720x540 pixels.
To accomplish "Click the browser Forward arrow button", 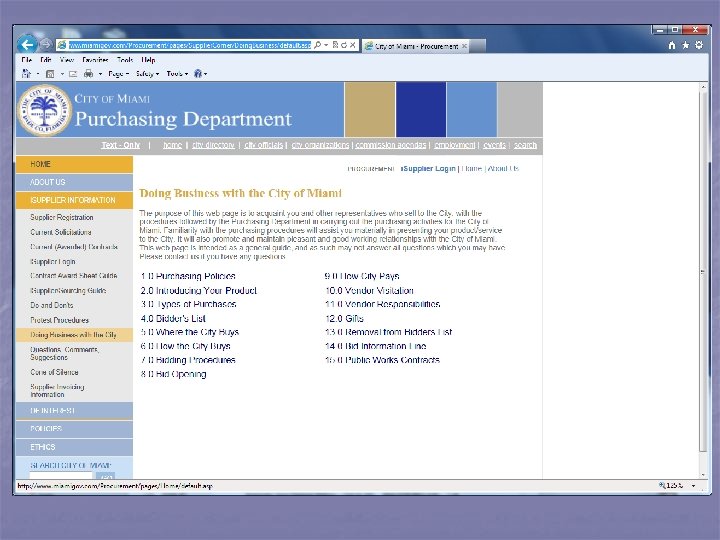I will coord(45,45).
